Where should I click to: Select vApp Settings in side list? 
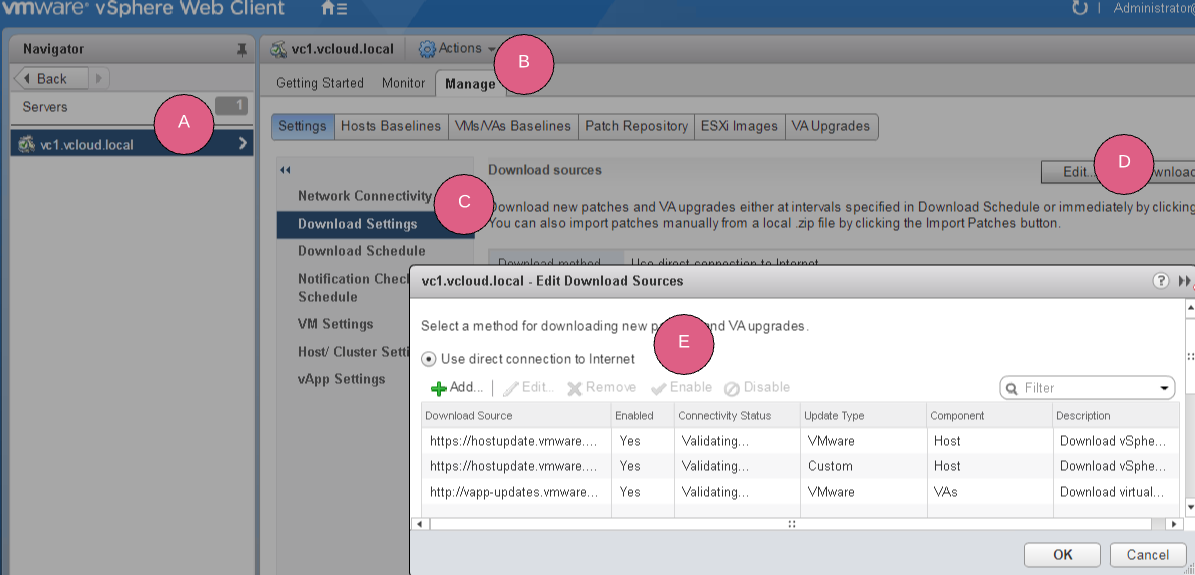[x=341, y=379]
